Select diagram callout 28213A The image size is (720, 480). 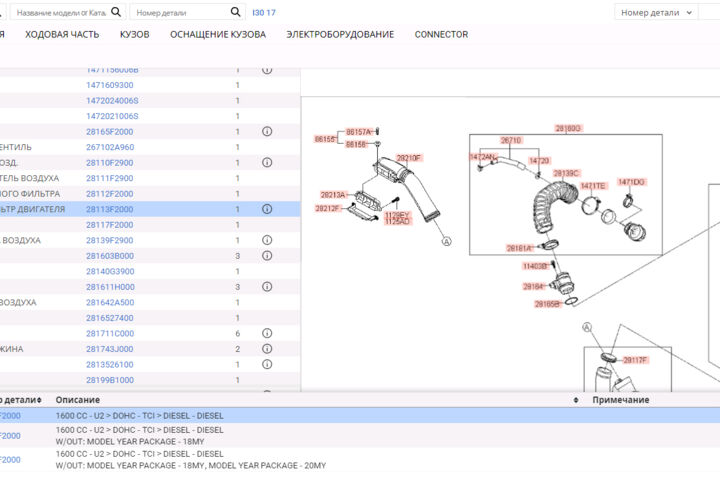coord(333,195)
